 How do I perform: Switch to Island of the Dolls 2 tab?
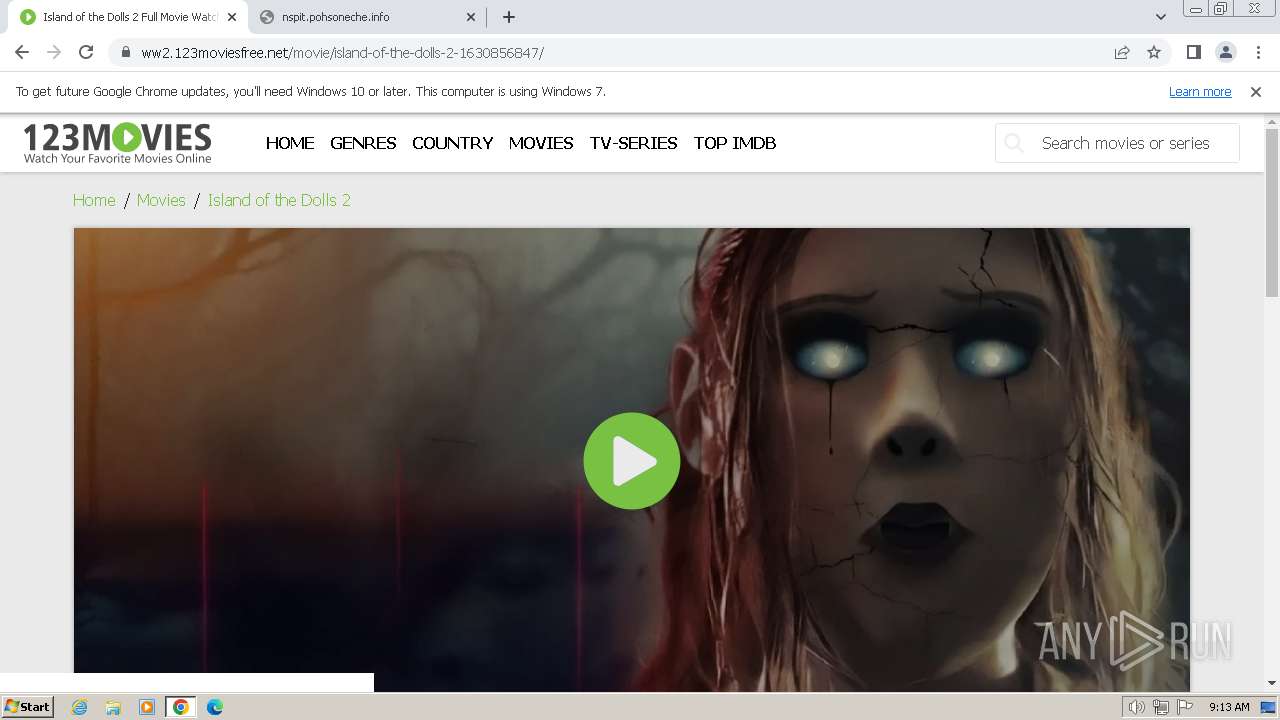pos(128,17)
